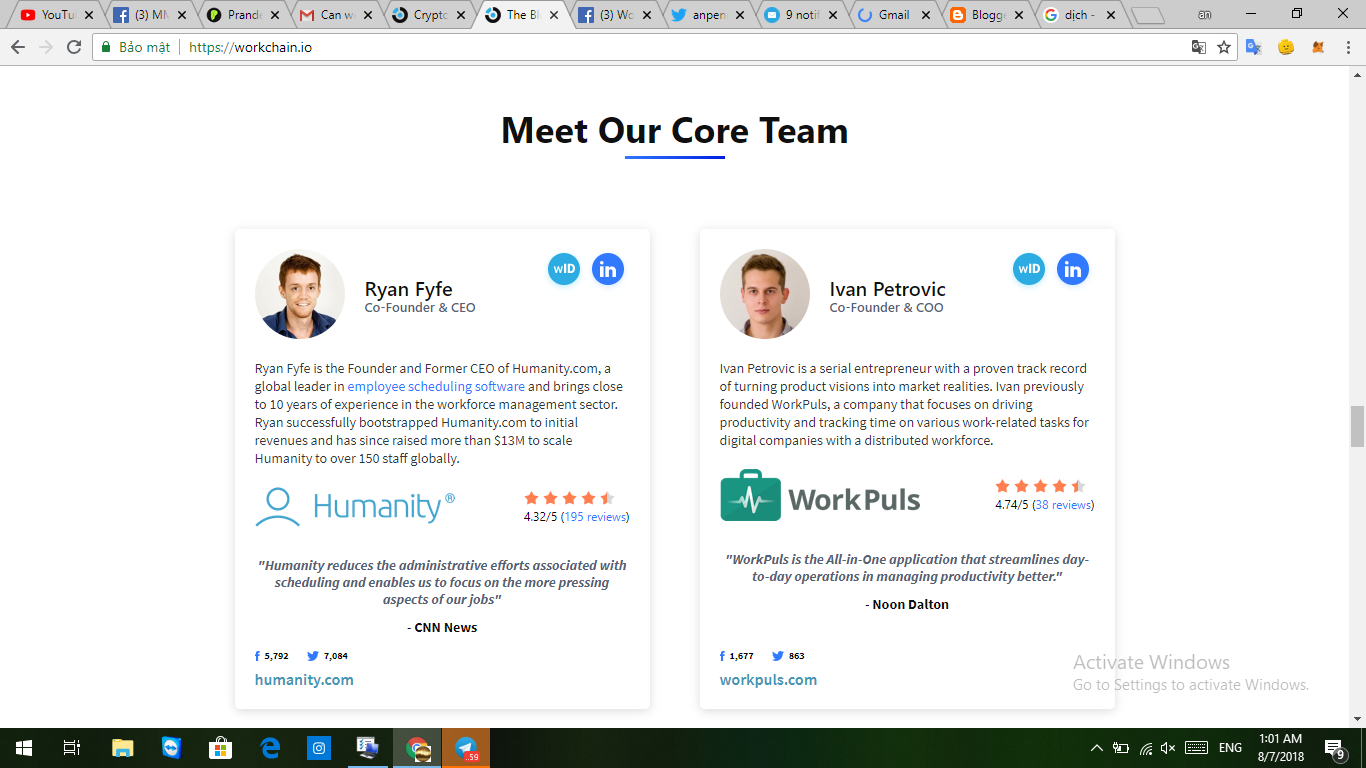
Task: Open the Windows Start menu
Action: click(24, 748)
